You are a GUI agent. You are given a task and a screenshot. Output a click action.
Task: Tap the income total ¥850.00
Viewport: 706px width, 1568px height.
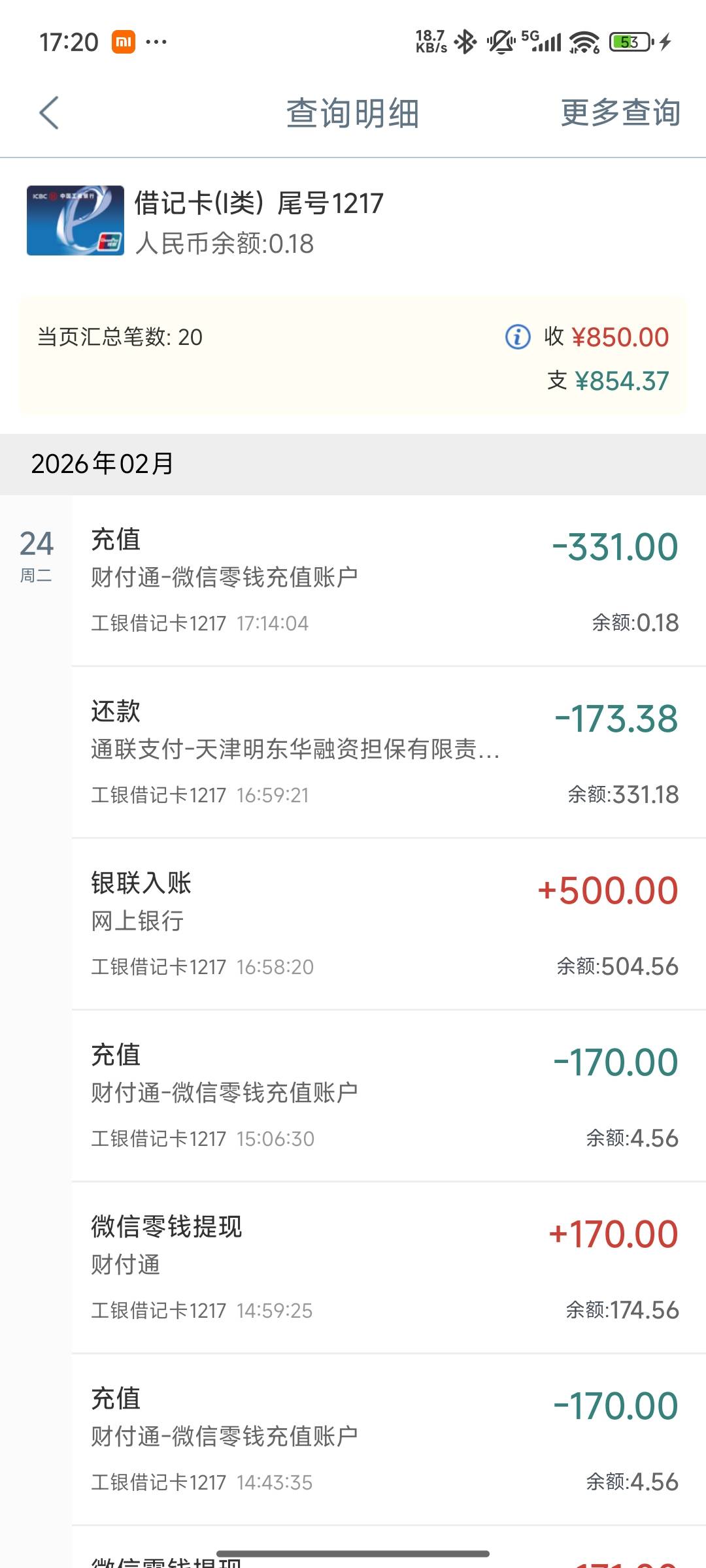[620, 337]
